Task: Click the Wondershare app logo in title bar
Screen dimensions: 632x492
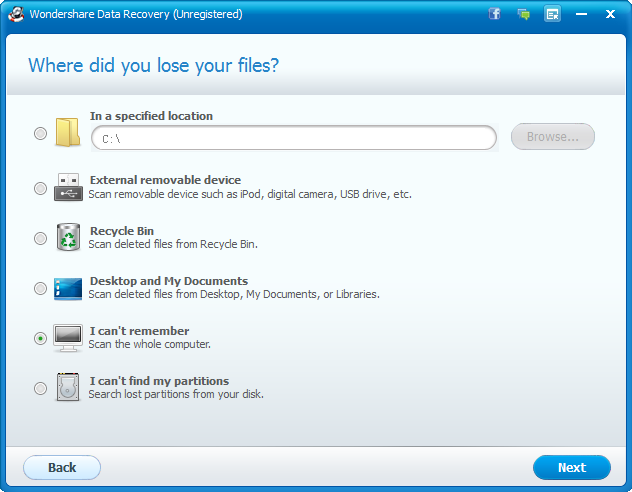Action: click(x=14, y=14)
